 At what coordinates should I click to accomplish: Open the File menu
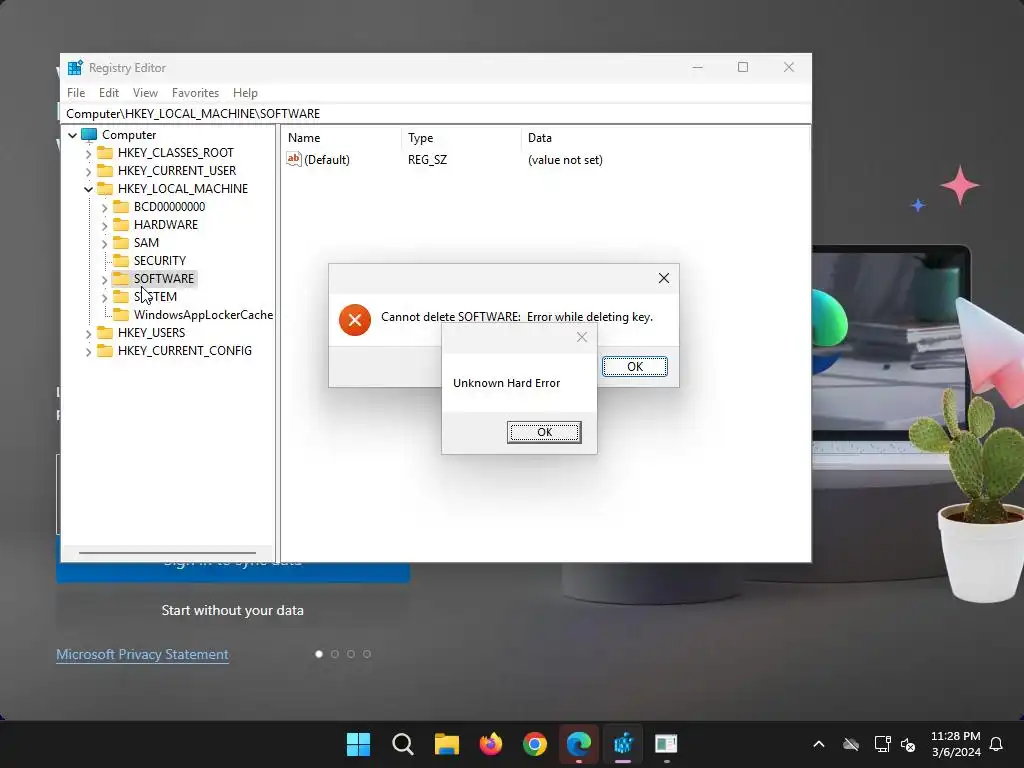click(76, 93)
